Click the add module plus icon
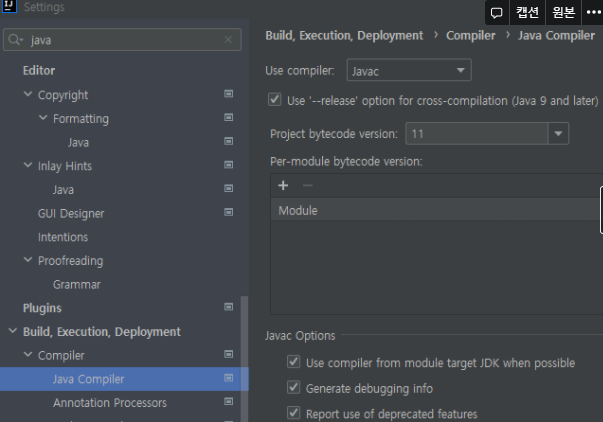The width and height of the screenshot is (603, 422). pyautogui.click(x=283, y=185)
